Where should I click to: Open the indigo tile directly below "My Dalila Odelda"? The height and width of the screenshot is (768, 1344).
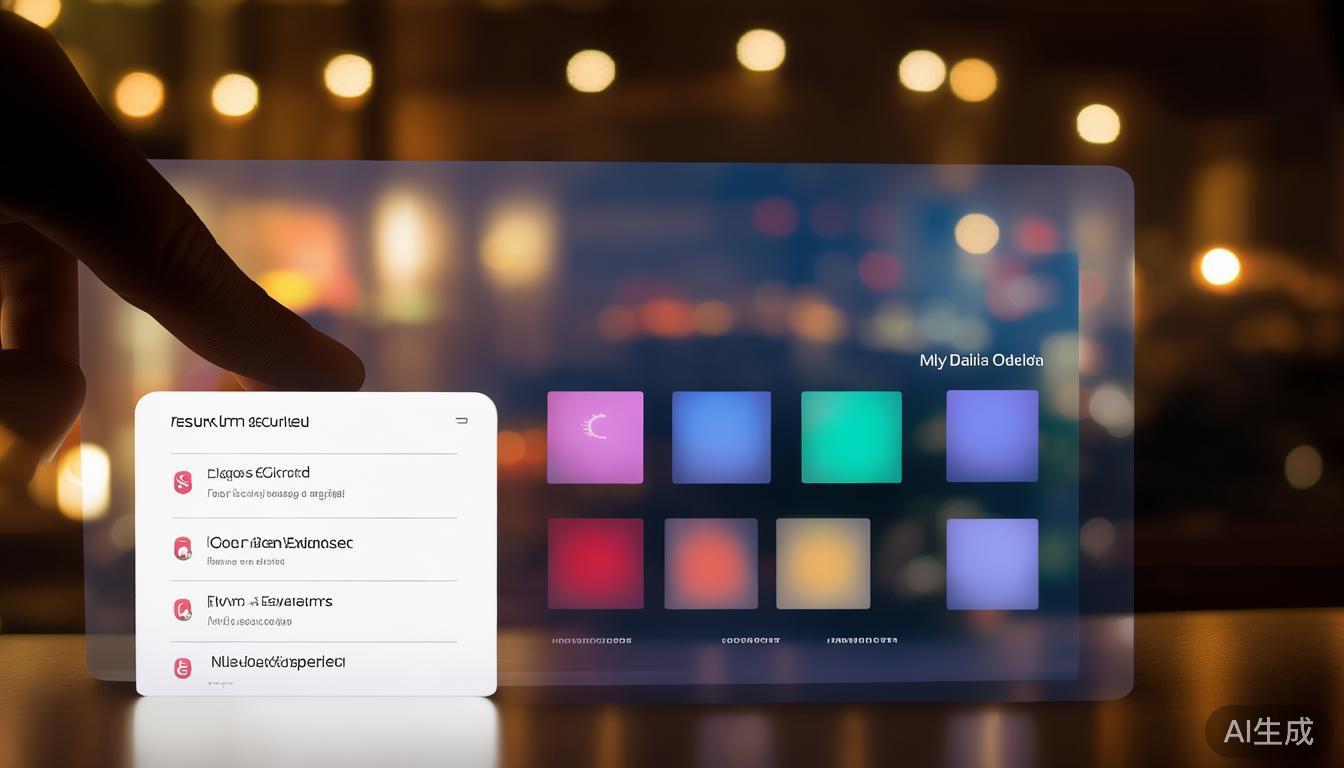[992, 436]
